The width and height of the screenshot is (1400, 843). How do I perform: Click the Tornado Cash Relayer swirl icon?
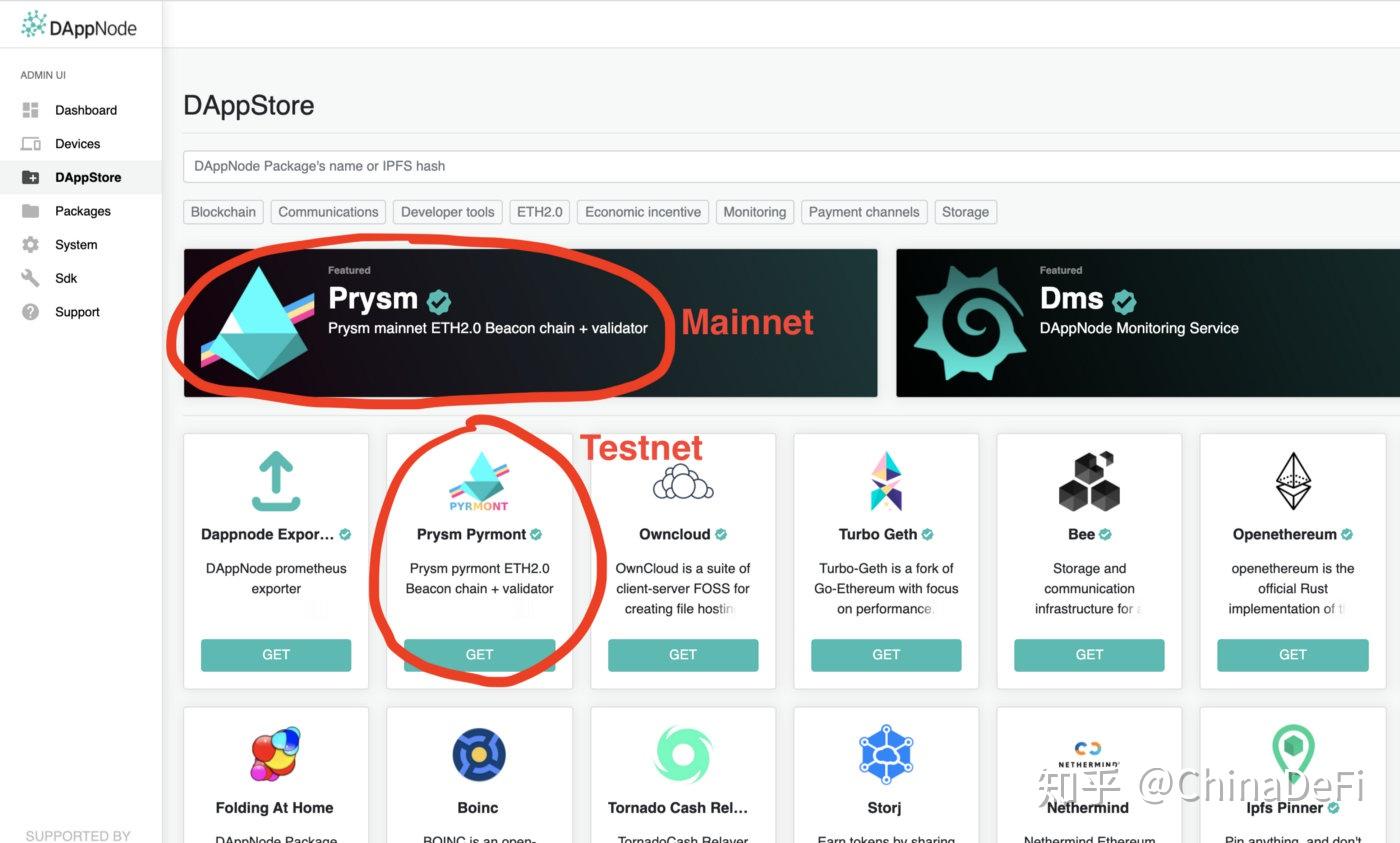[x=682, y=755]
